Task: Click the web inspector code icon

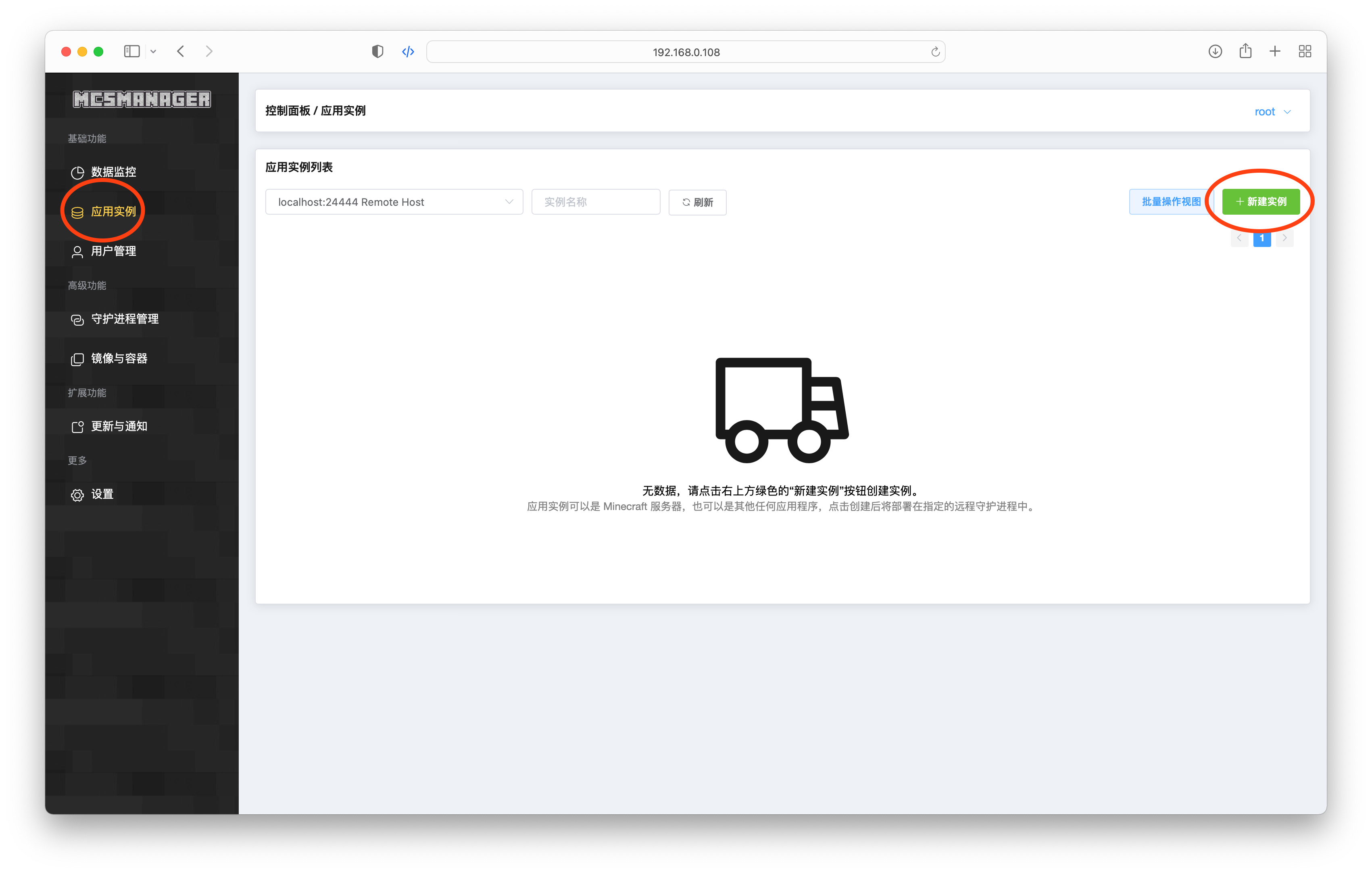Action: [408, 52]
